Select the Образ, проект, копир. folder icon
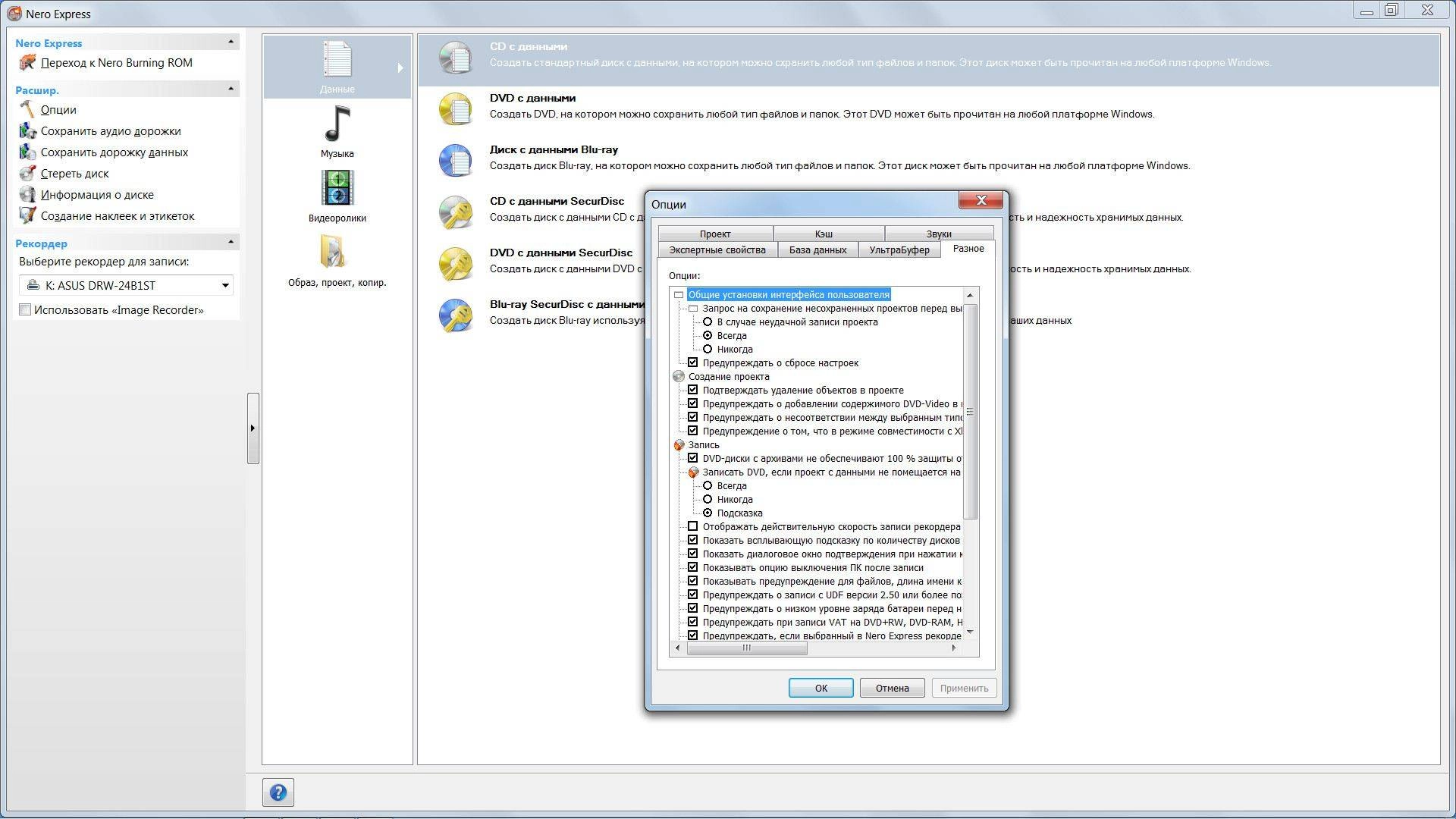Image resolution: width=1456 pixels, height=819 pixels. coord(333,253)
